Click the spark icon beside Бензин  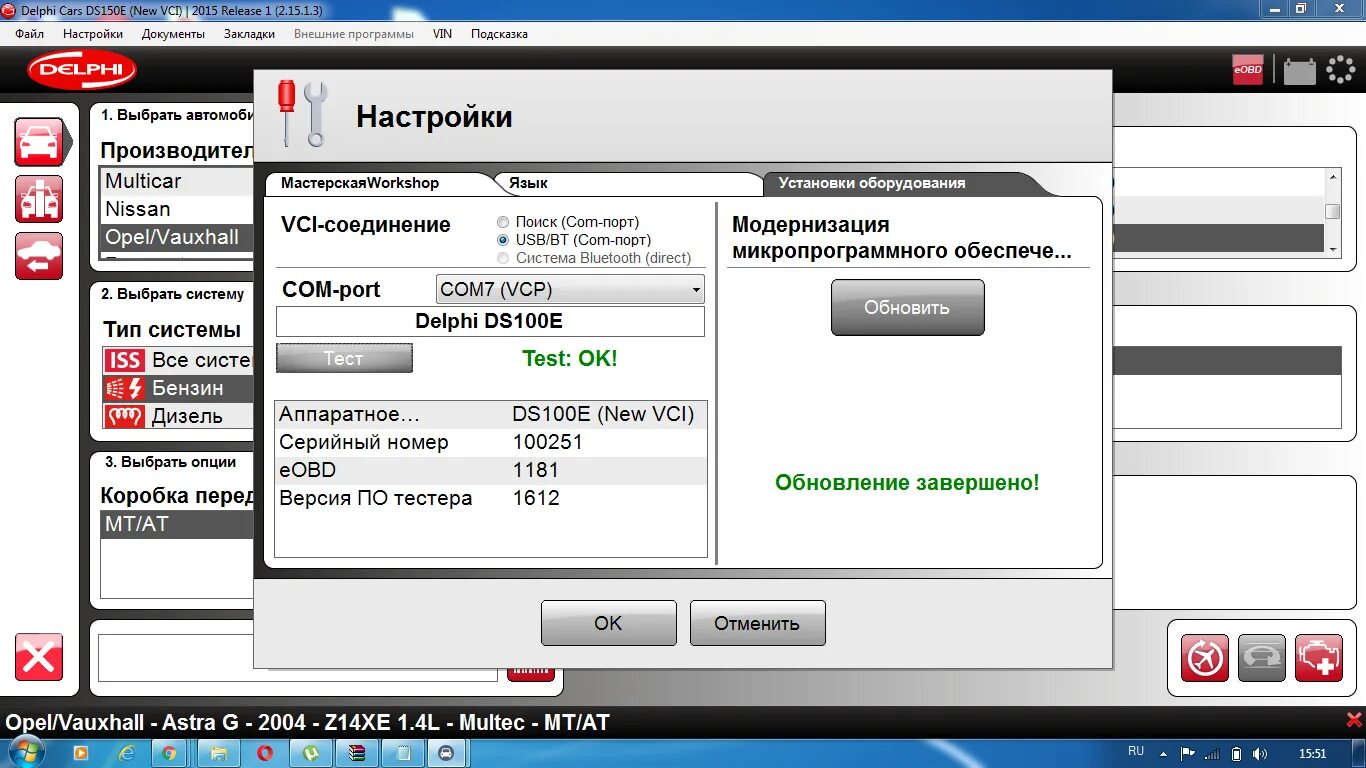(125, 388)
